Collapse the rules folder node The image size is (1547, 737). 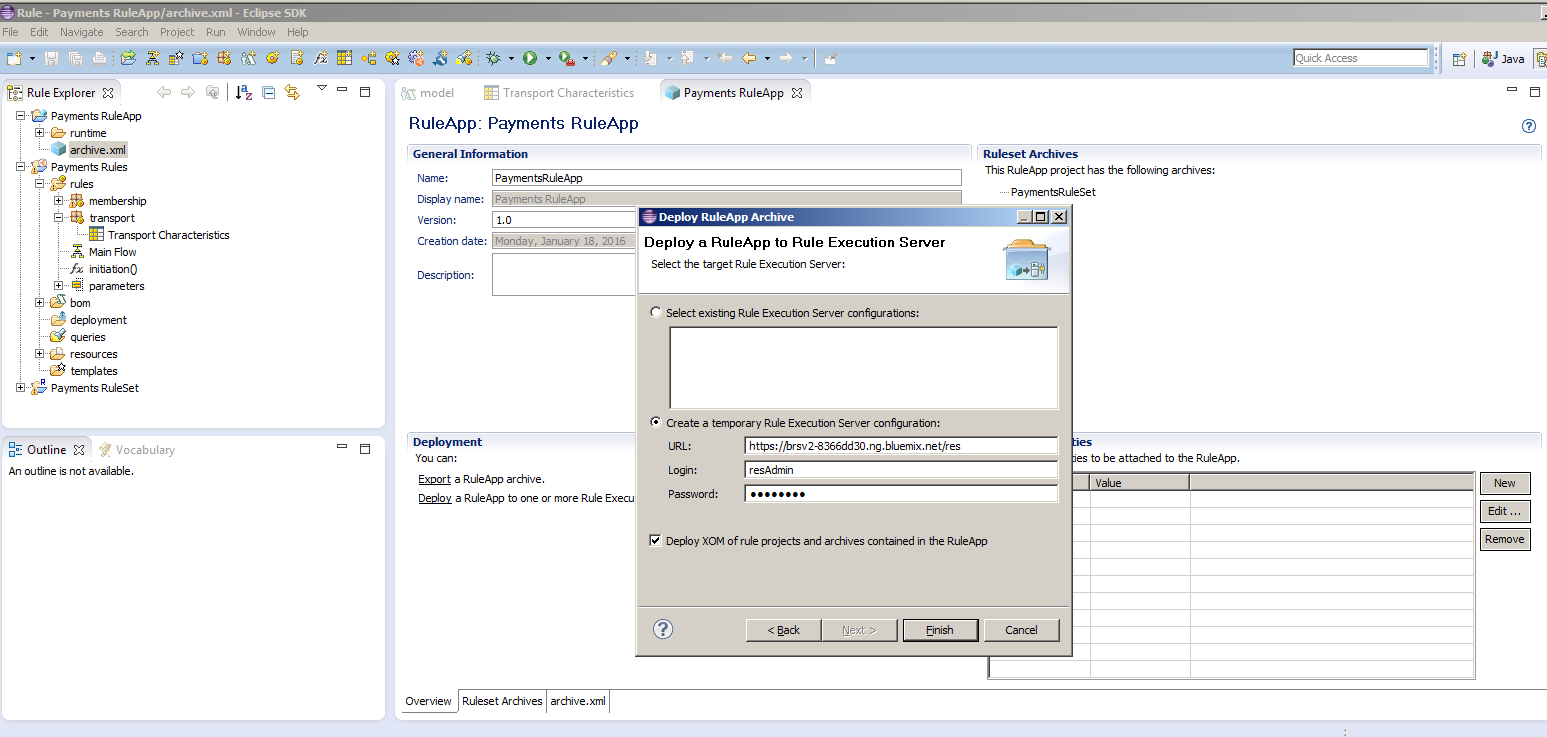pyautogui.click(x=40, y=184)
